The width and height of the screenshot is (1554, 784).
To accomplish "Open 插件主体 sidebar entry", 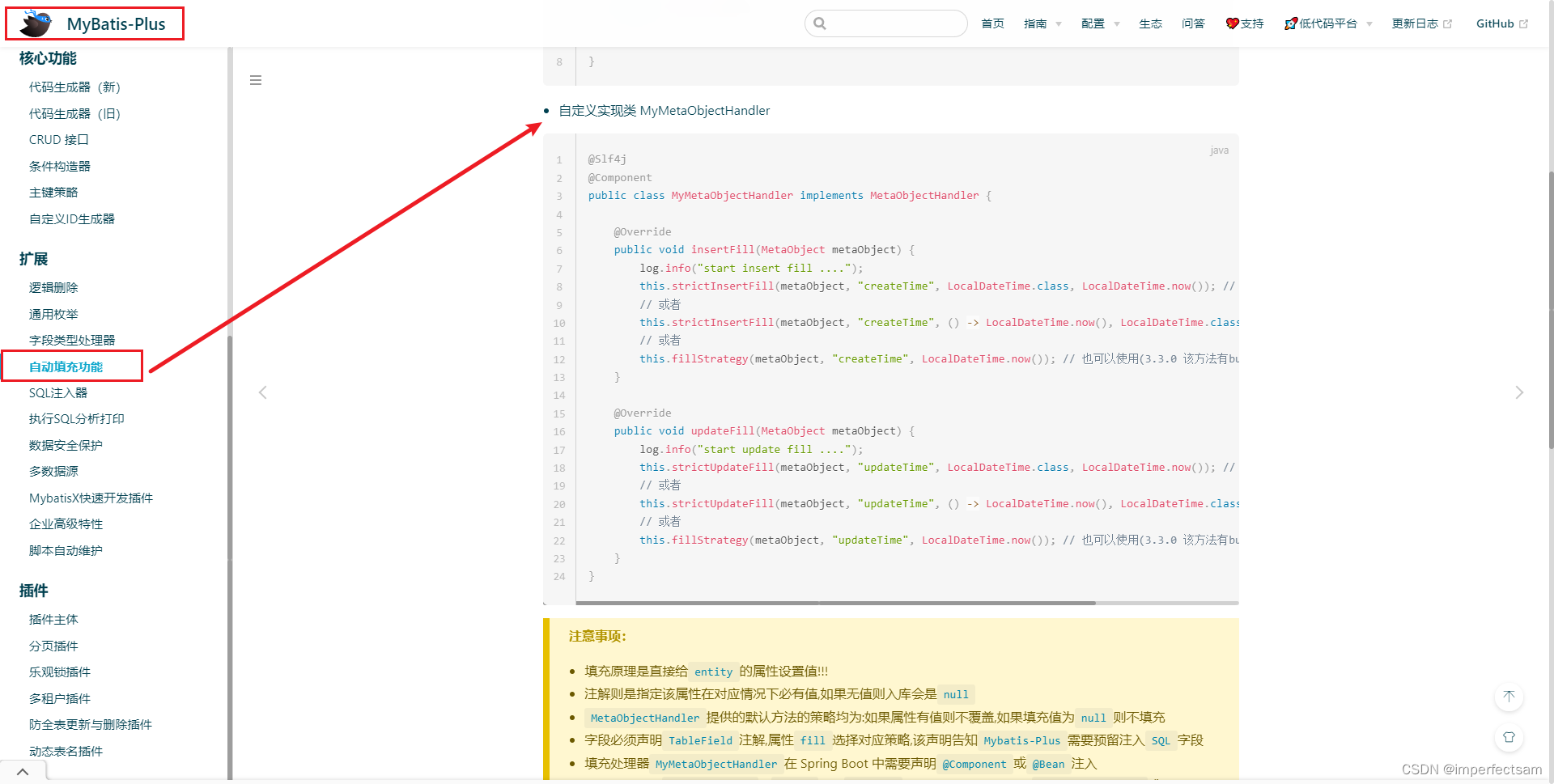I will pyautogui.click(x=53, y=620).
